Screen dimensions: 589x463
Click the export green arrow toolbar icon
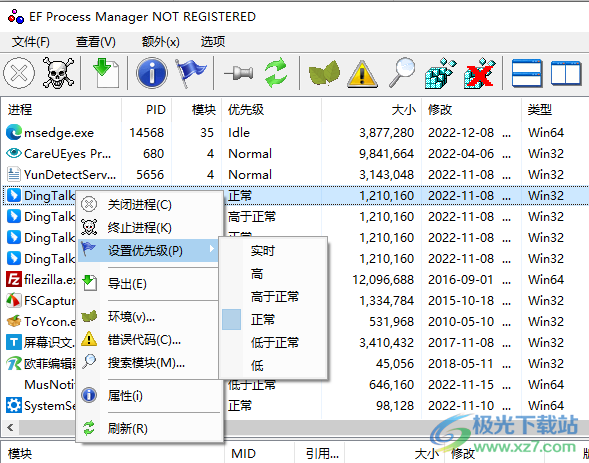[106, 73]
